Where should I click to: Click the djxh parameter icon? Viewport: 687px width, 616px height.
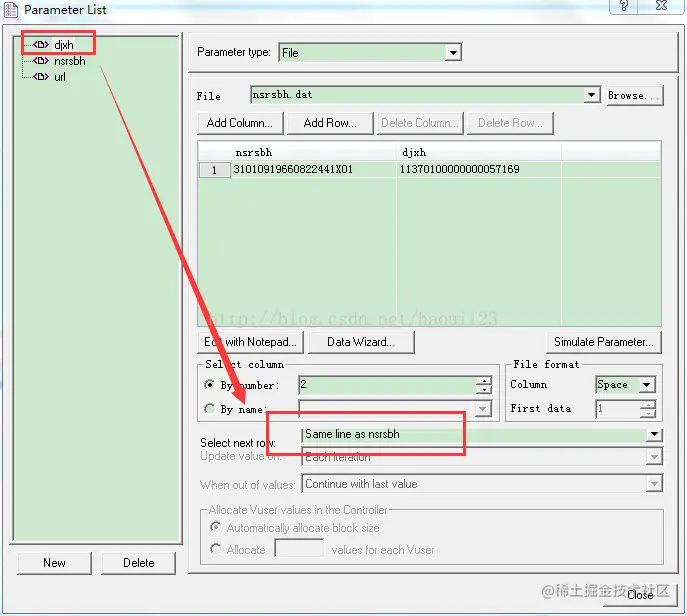[x=41, y=44]
